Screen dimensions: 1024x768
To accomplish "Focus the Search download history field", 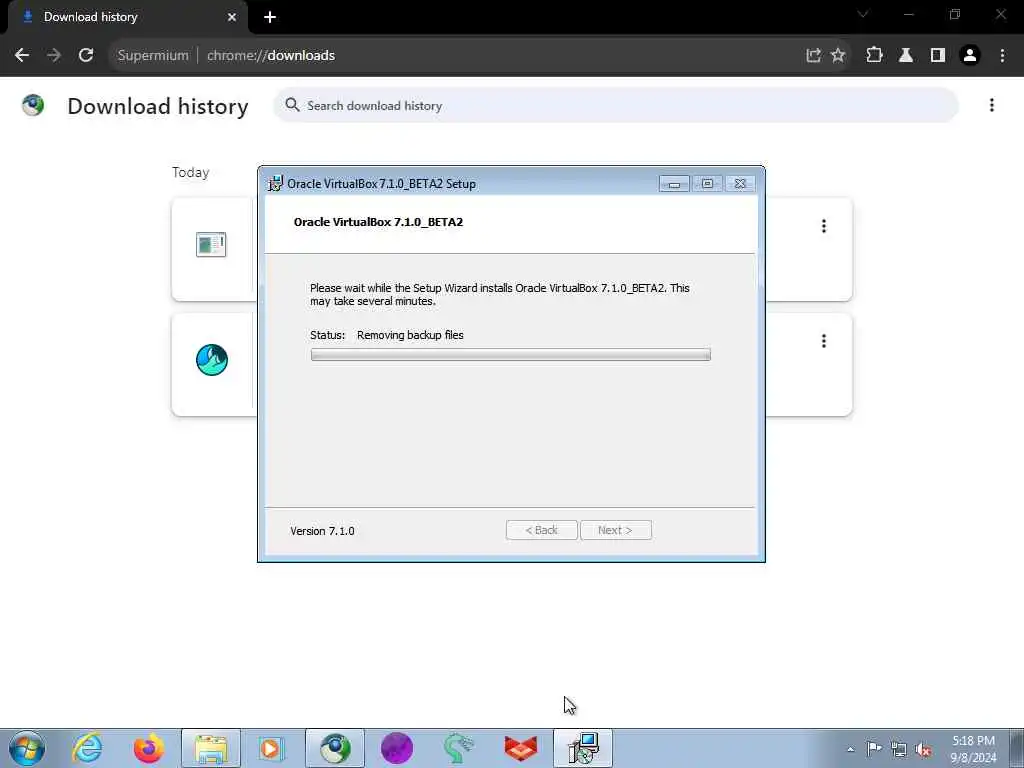I will pyautogui.click(x=616, y=105).
